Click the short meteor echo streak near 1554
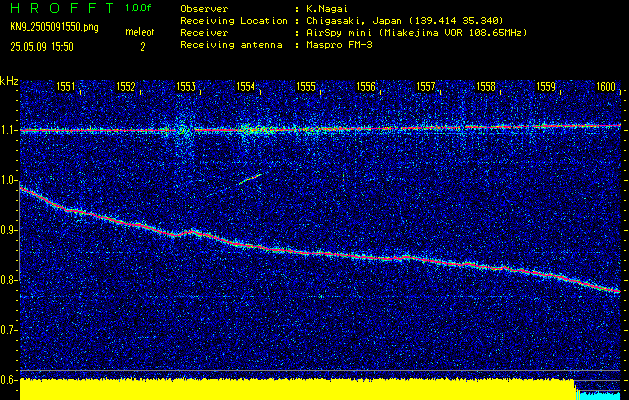629x400 pixels. point(250,179)
